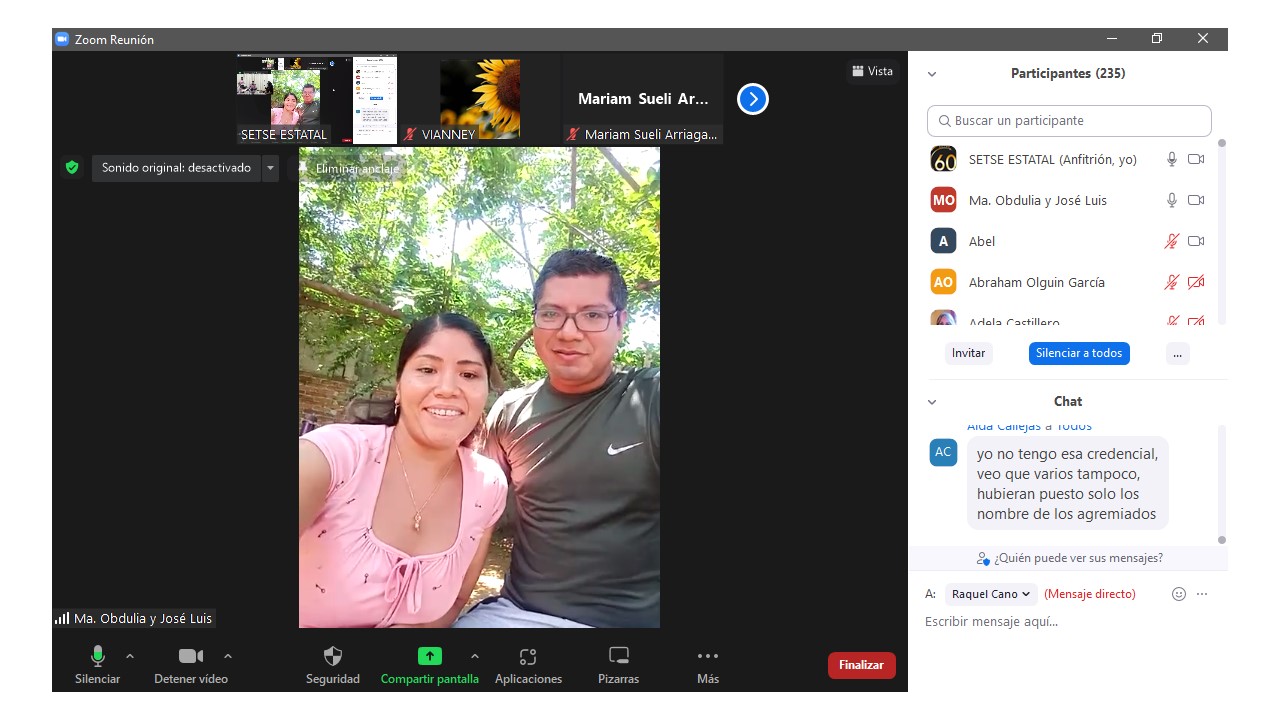1280x720 pixels.
Task: Click the AC avatar in chat
Action: (x=943, y=452)
